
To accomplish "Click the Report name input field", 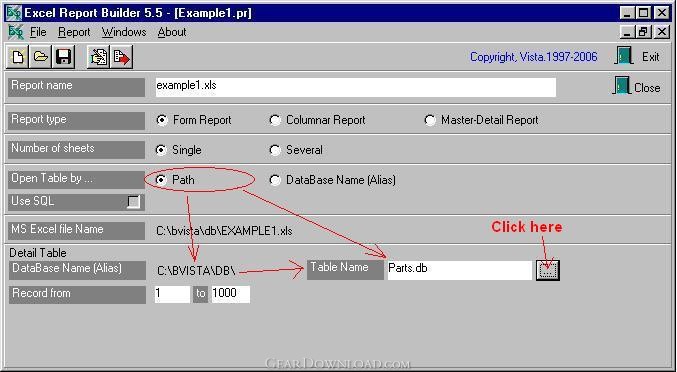I will click(x=356, y=87).
